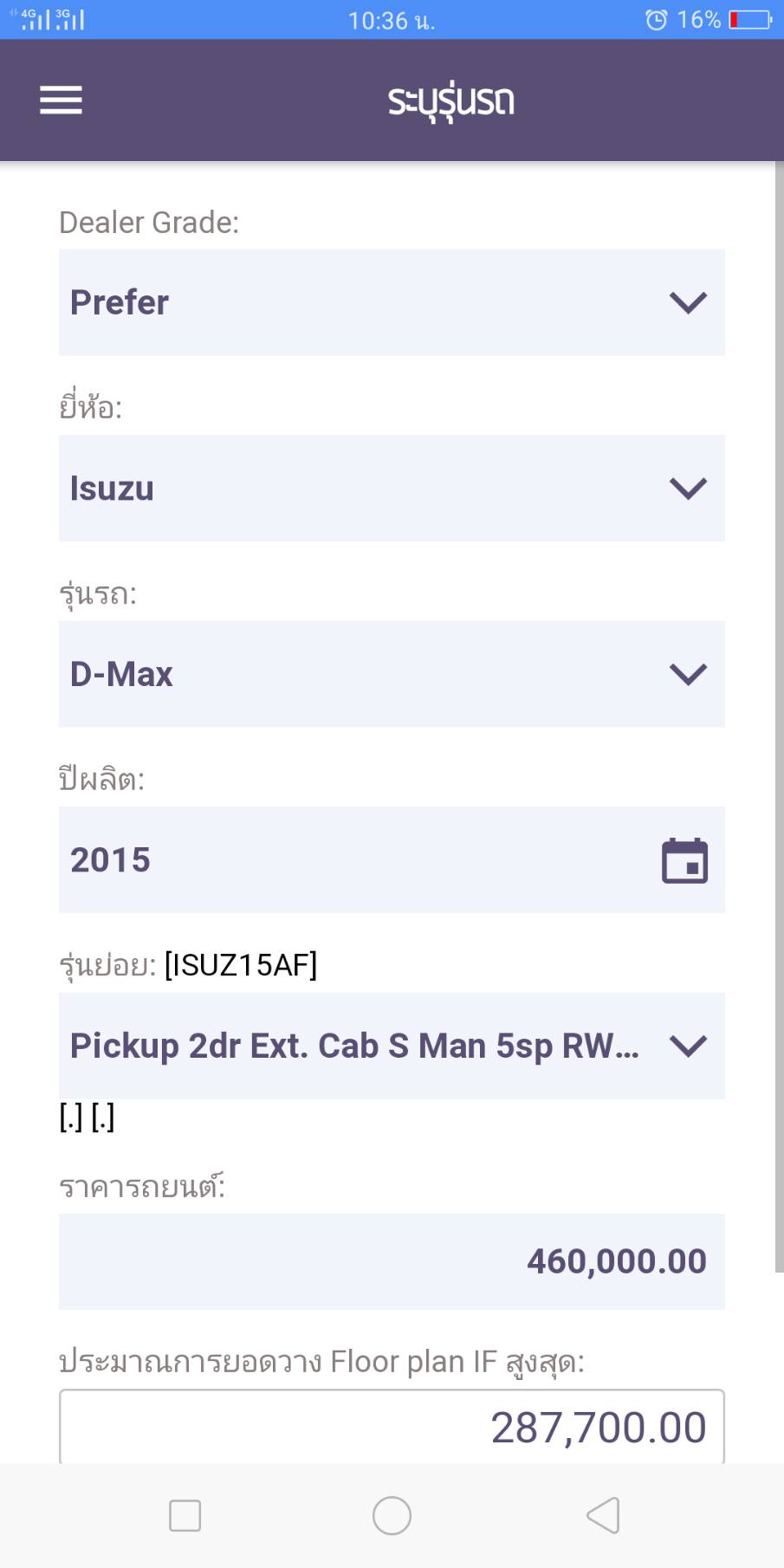Tap the alarm clock status icon
This screenshot has height=1568, width=784.
tap(657, 19)
